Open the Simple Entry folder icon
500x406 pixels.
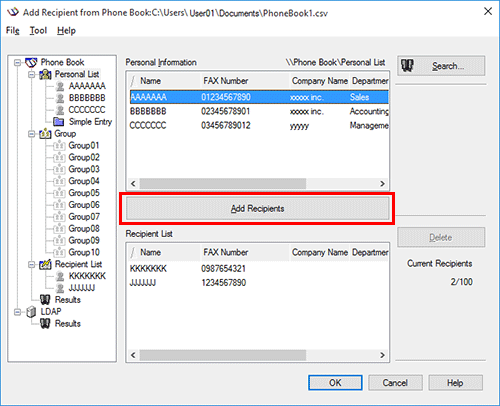pos(59,122)
